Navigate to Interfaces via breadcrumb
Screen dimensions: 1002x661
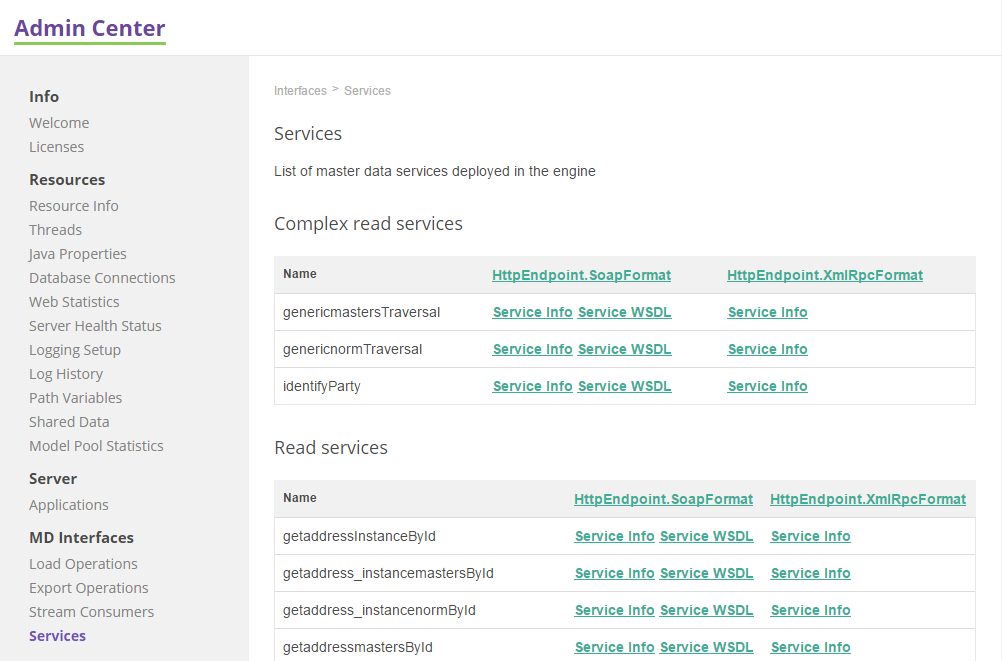(x=300, y=90)
